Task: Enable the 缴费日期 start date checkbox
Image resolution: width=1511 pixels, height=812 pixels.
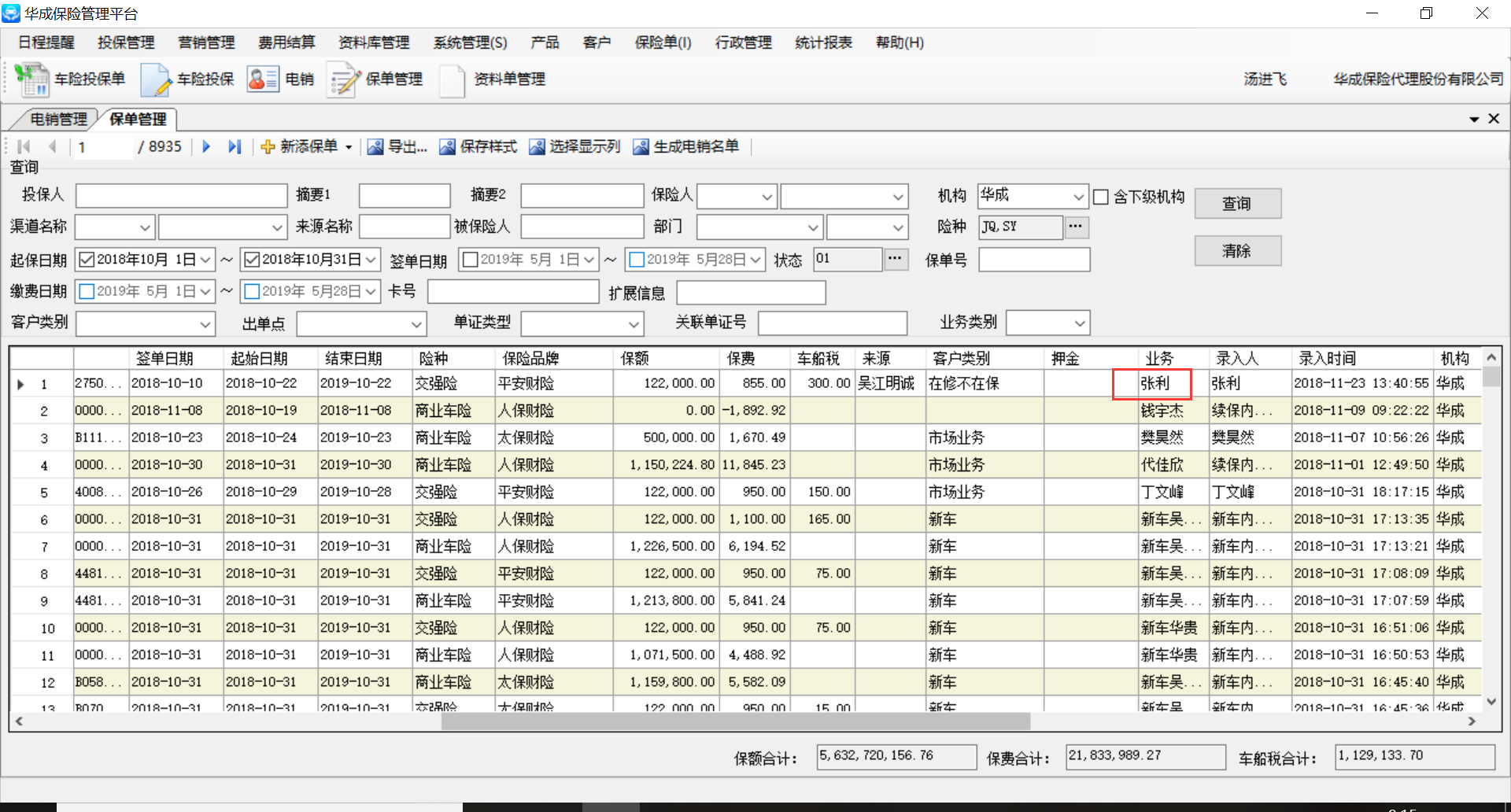Action: [x=87, y=291]
